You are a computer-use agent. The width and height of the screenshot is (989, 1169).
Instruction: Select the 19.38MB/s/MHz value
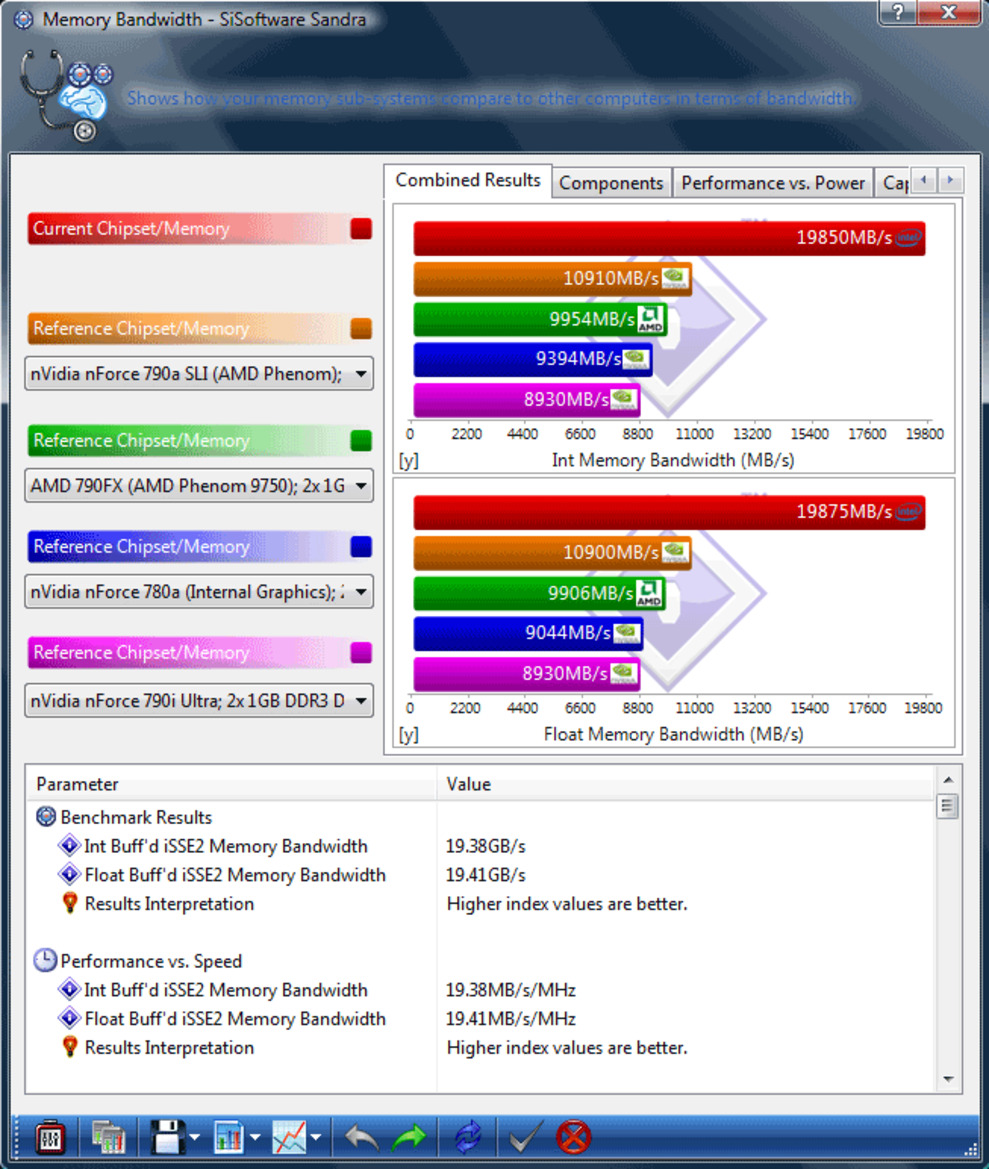[x=511, y=990]
